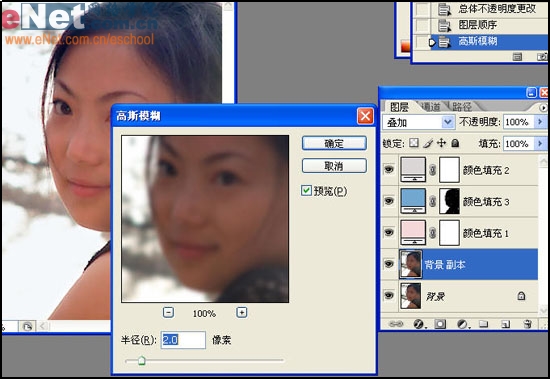The height and width of the screenshot is (379, 550).
Task: Click the radius slider handle
Action: coord(141,360)
